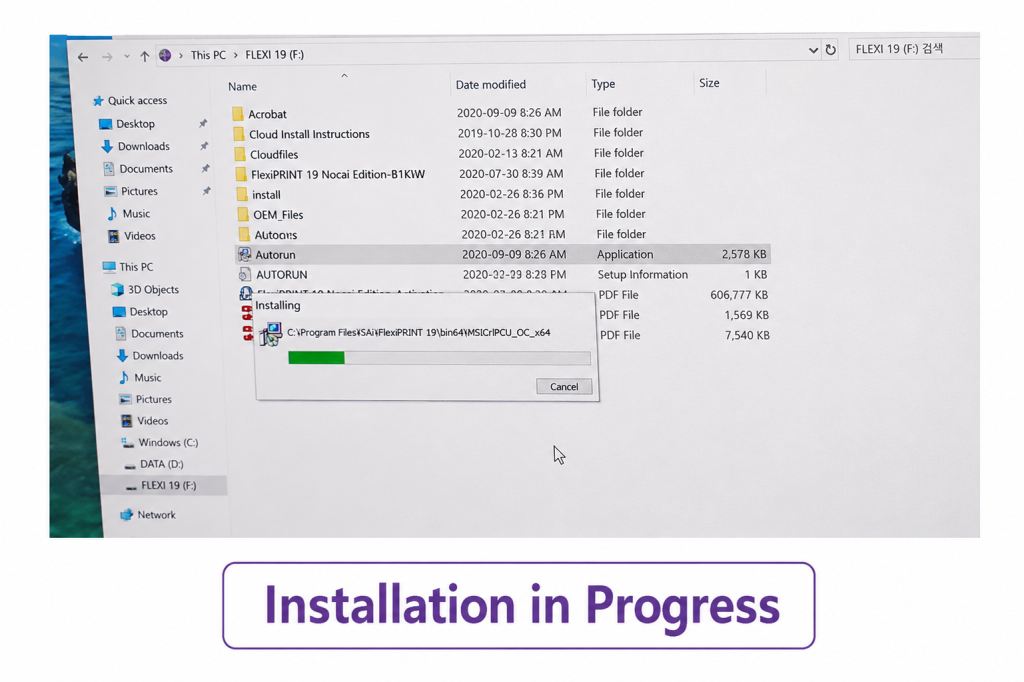1024x682 pixels.
Task: Click the Pin icon next to Documents
Action: tap(206, 169)
